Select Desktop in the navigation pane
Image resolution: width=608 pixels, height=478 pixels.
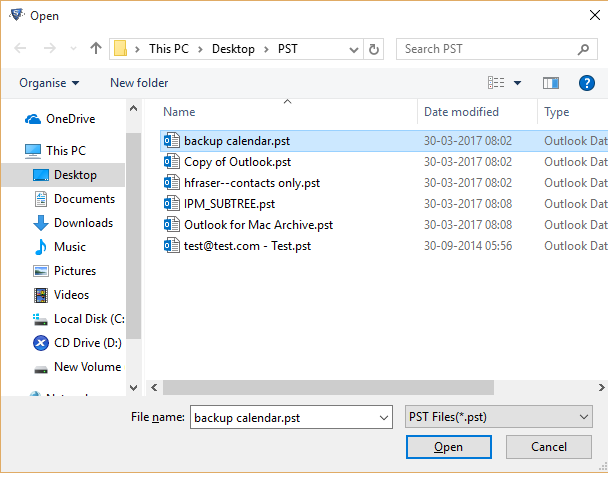pyautogui.click(x=64, y=175)
